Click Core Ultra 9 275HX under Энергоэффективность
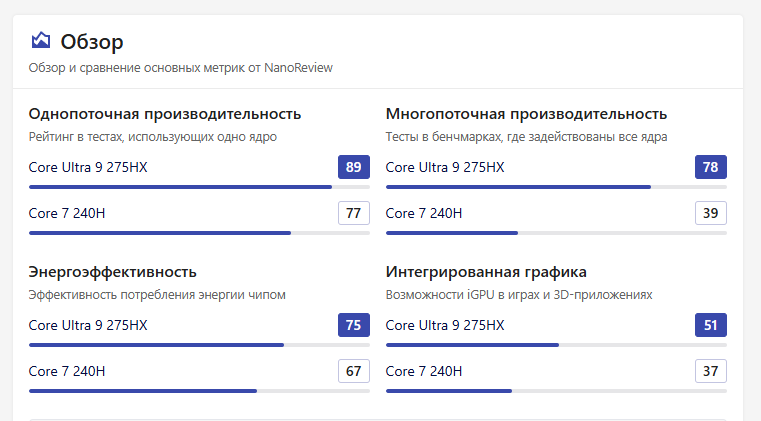This screenshot has width=761, height=421. point(88,325)
